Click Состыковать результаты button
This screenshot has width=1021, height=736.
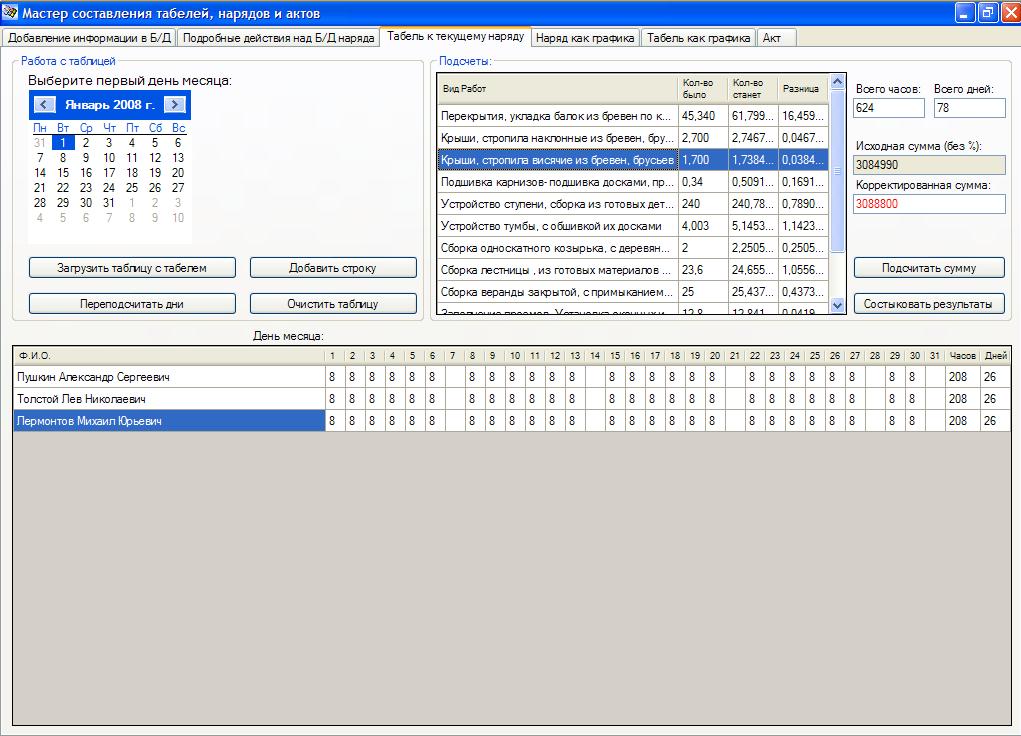(x=929, y=304)
